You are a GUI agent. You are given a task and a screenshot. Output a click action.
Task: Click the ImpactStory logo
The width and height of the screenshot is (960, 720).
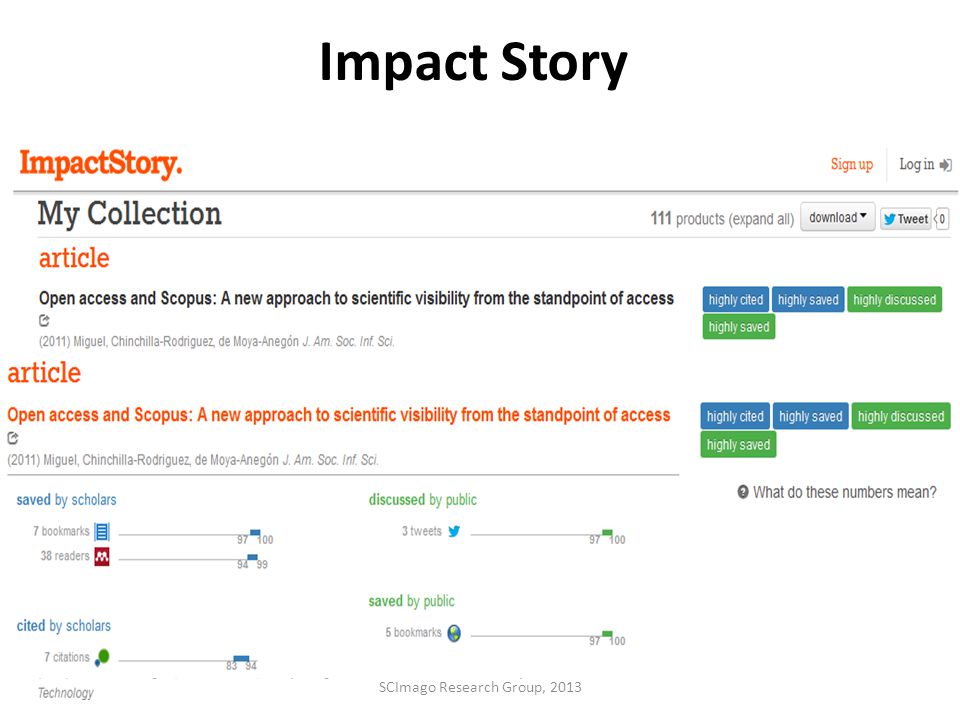(101, 163)
